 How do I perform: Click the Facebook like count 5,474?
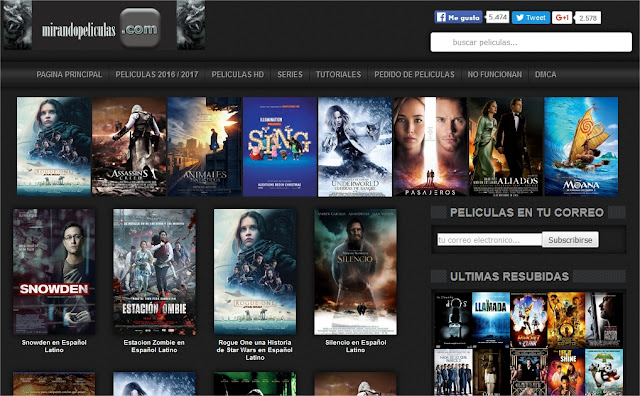coord(497,17)
